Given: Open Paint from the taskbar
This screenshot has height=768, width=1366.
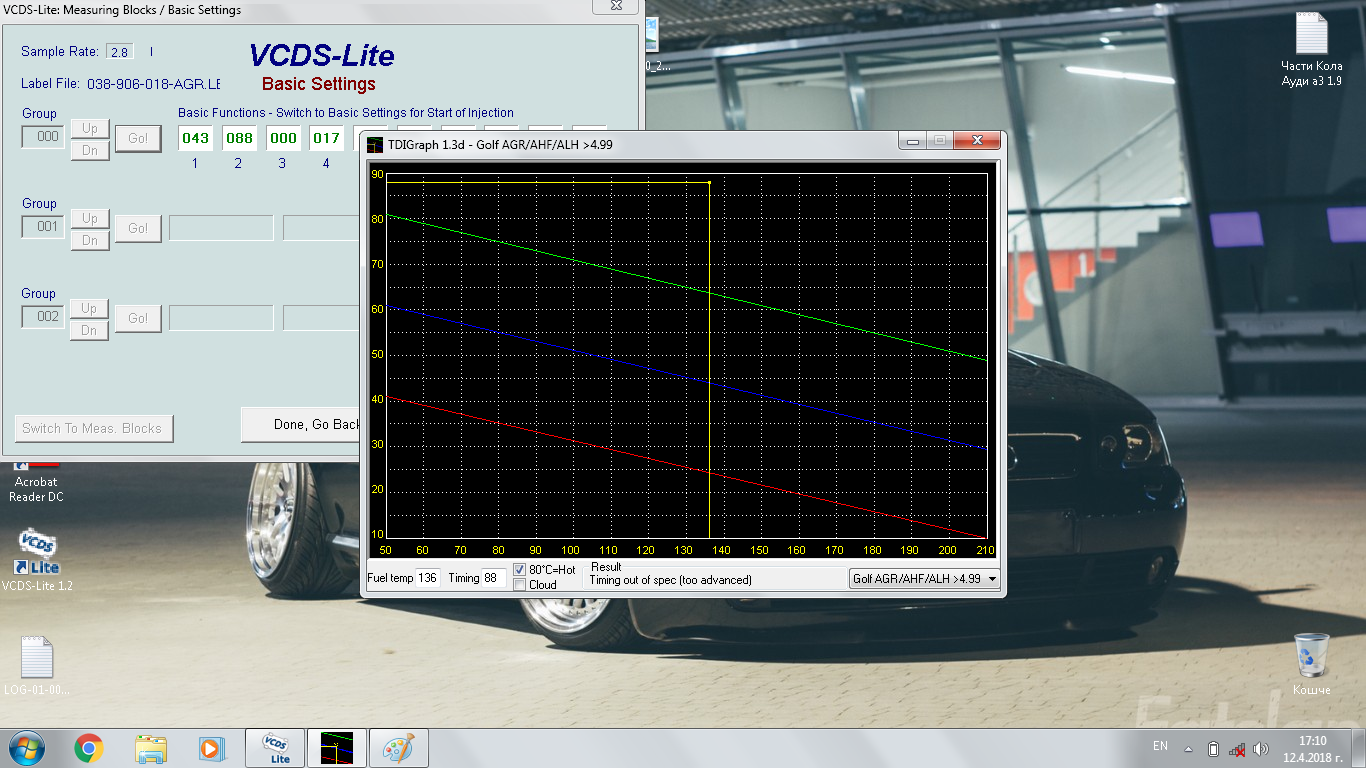Looking at the screenshot, I should click(399, 748).
